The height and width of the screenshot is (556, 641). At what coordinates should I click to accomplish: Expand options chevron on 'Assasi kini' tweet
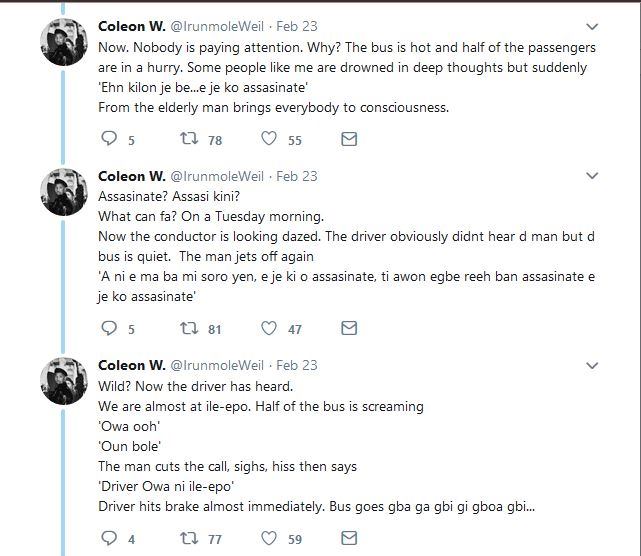coord(592,176)
